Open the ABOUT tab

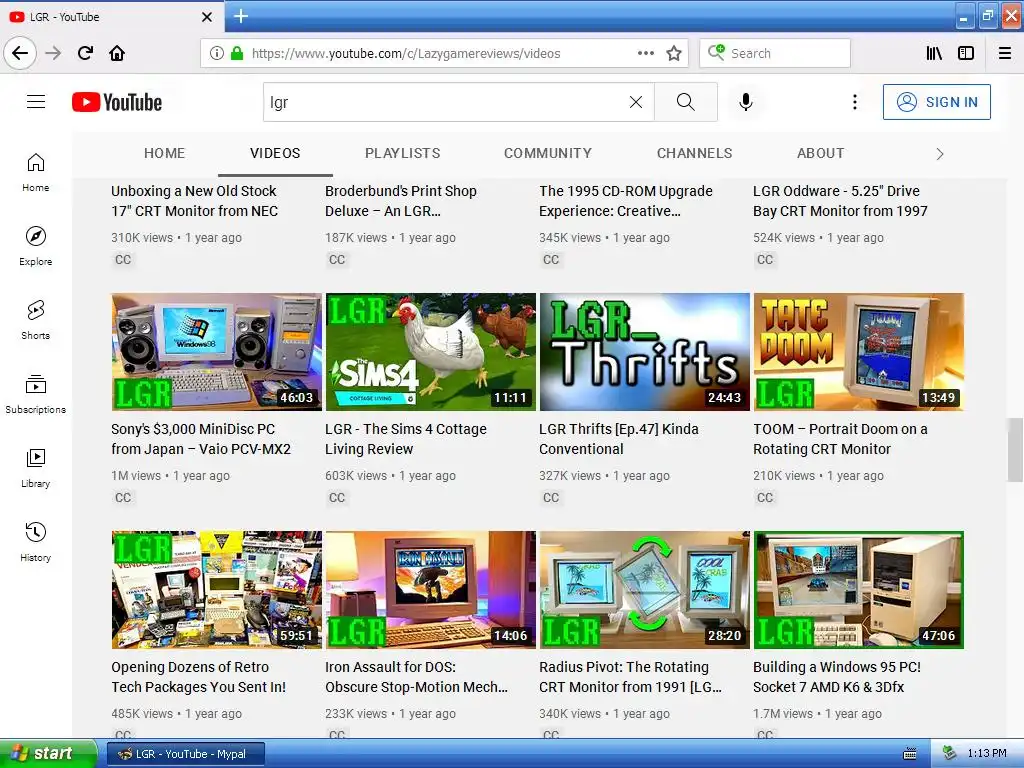820,153
